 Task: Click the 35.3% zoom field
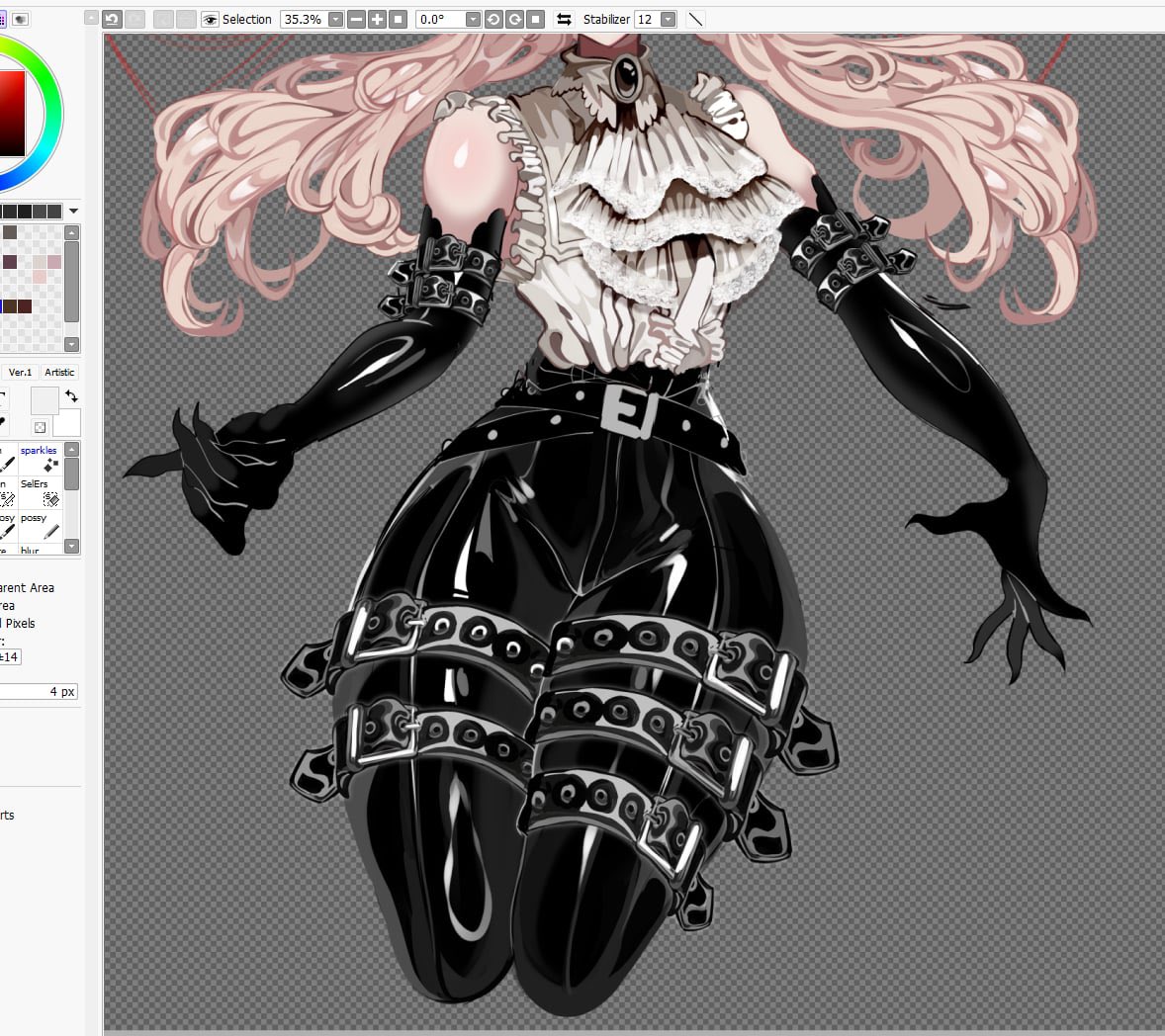304,20
